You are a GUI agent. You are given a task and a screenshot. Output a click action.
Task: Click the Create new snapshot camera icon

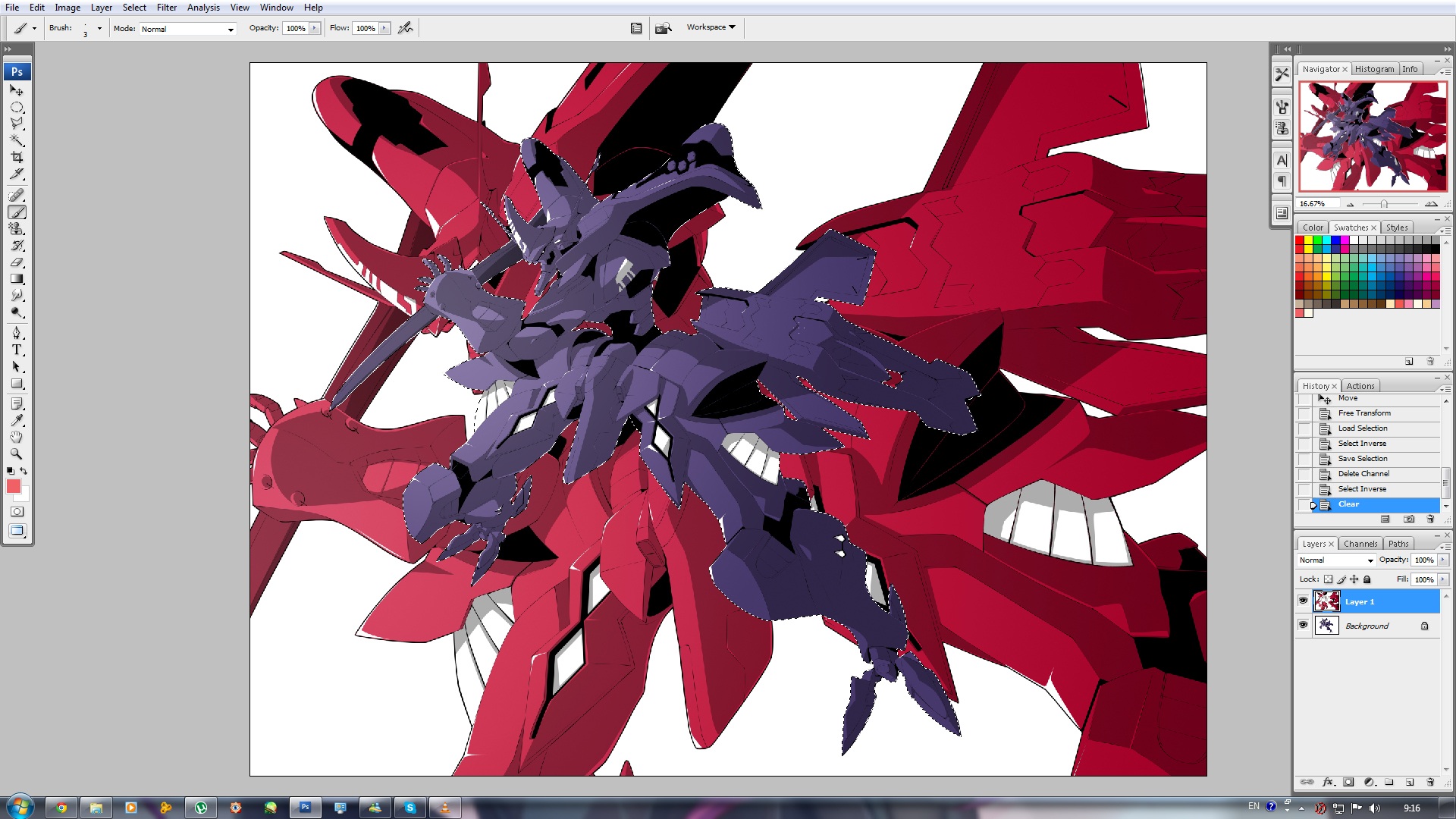click(x=1409, y=519)
